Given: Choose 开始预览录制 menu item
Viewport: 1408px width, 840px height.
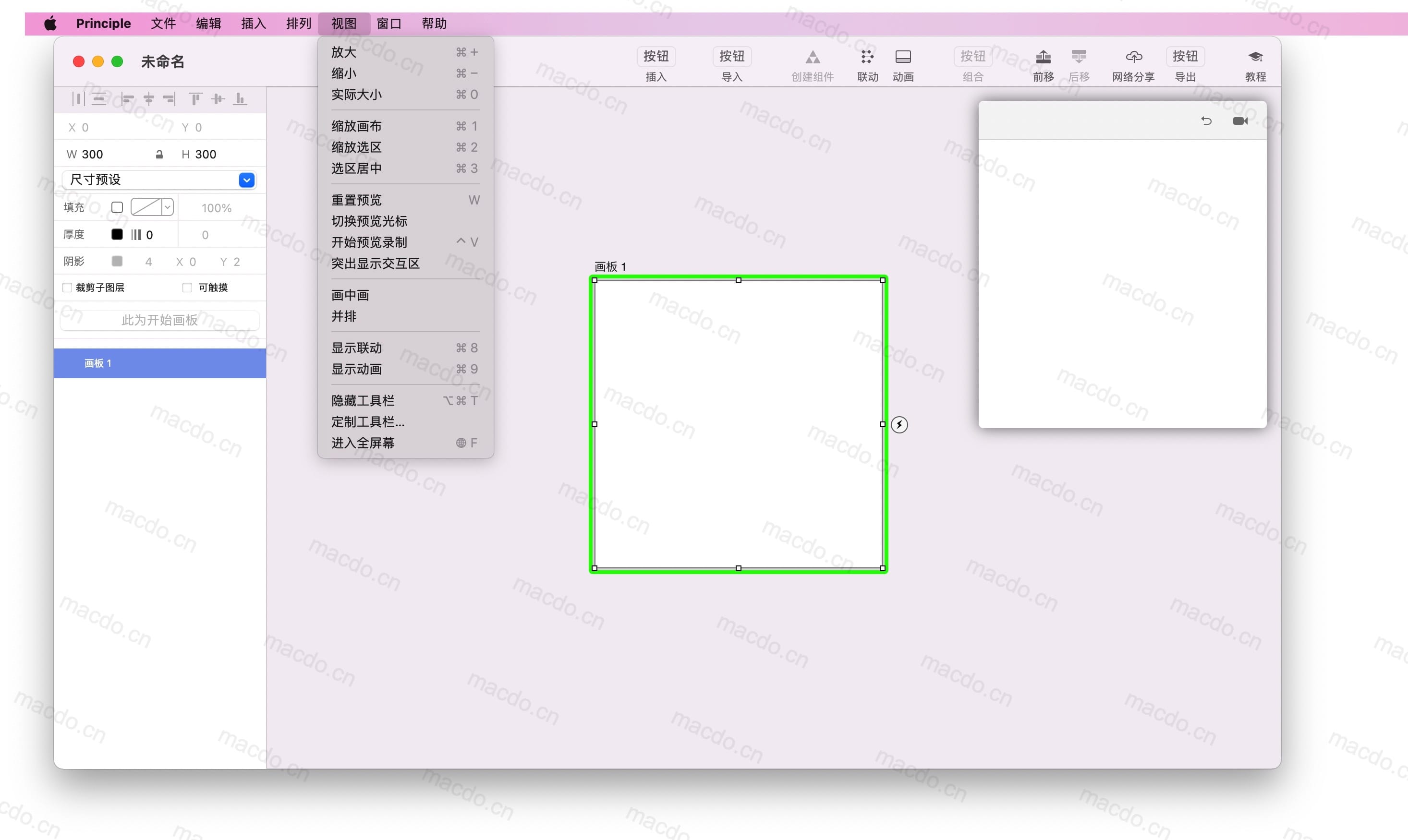Looking at the screenshot, I should 405,242.
